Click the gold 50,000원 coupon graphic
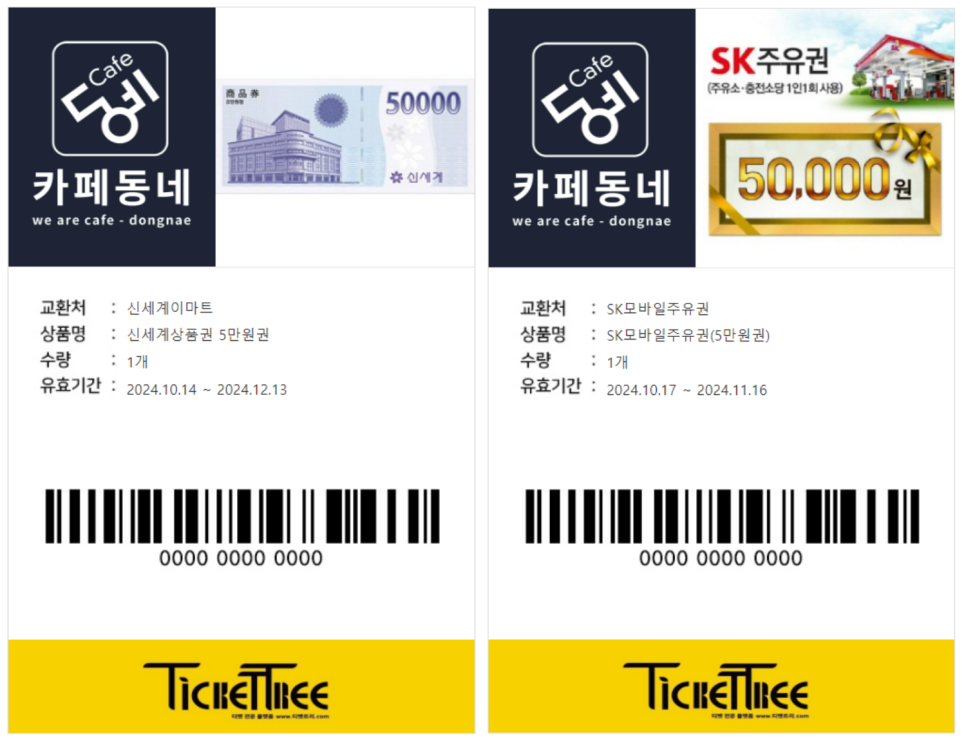 coord(825,179)
